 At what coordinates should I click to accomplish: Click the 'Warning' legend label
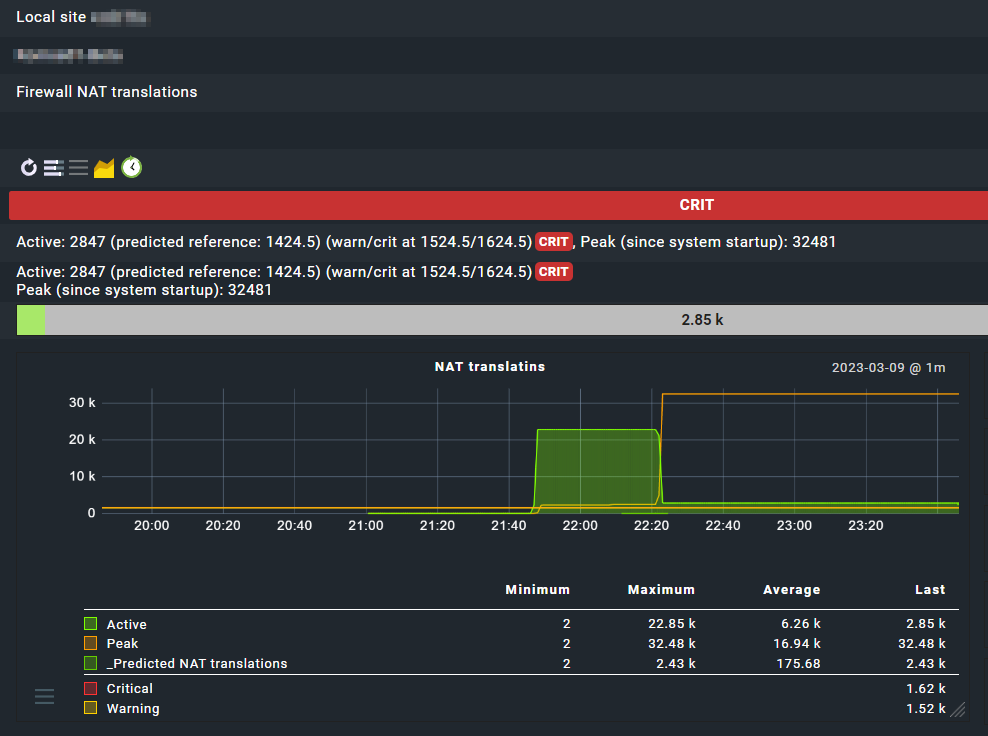(133, 708)
